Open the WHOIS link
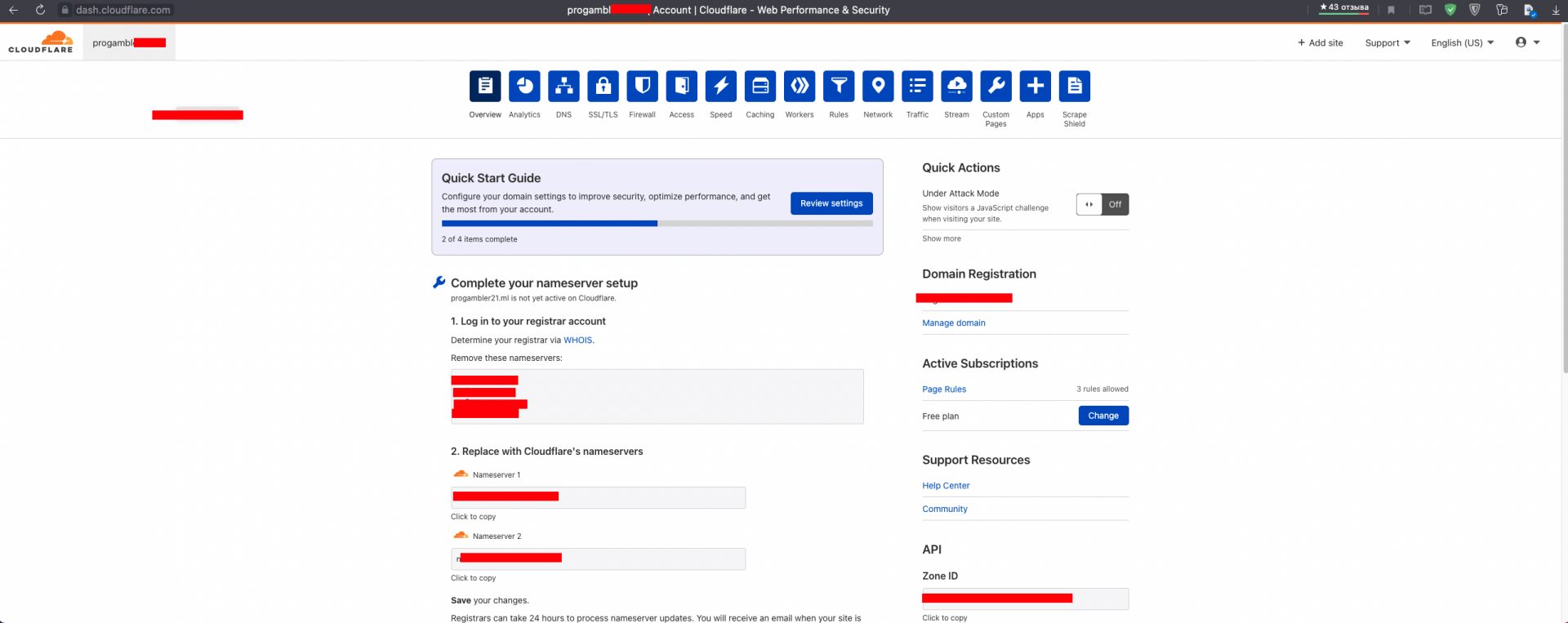The image size is (1568, 623). pos(577,340)
